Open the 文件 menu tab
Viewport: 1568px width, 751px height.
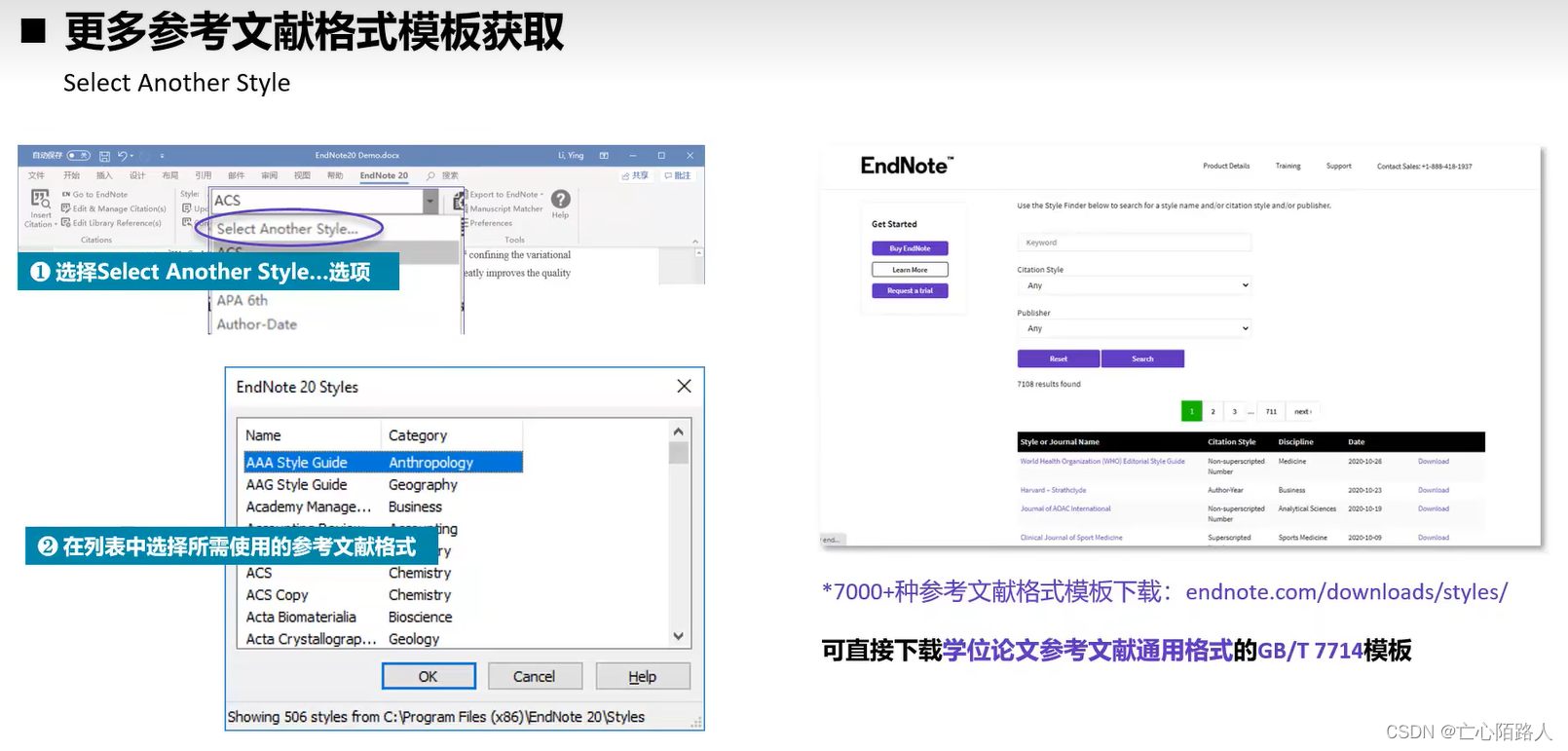(x=37, y=176)
